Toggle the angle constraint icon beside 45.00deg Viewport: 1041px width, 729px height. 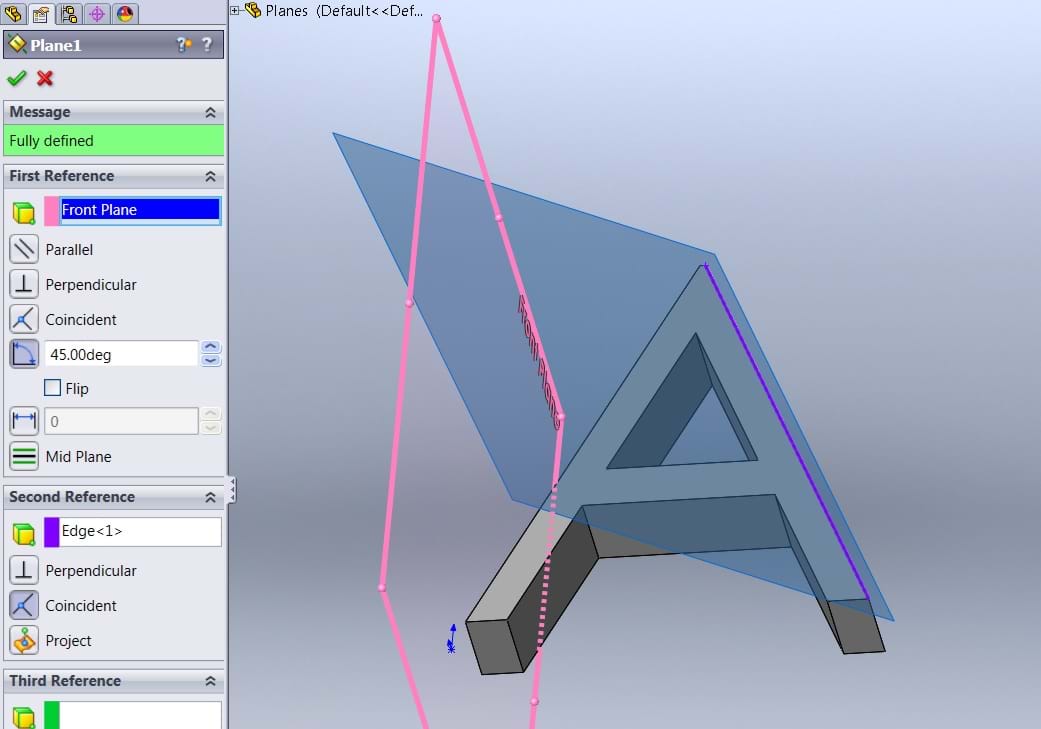pos(24,354)
